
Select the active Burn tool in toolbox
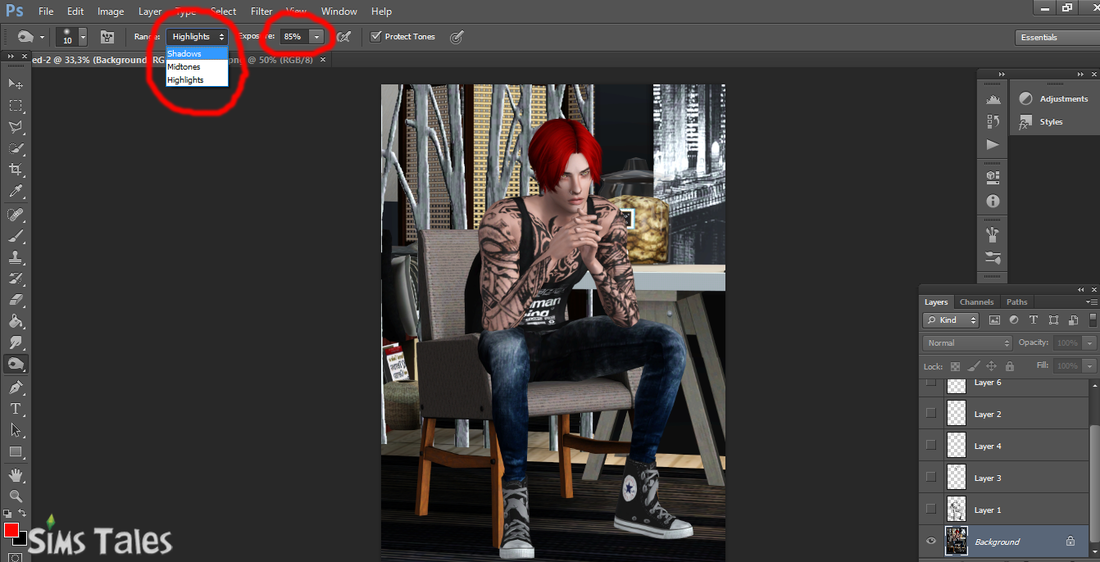pyautogui.click(x=15, y=364)
